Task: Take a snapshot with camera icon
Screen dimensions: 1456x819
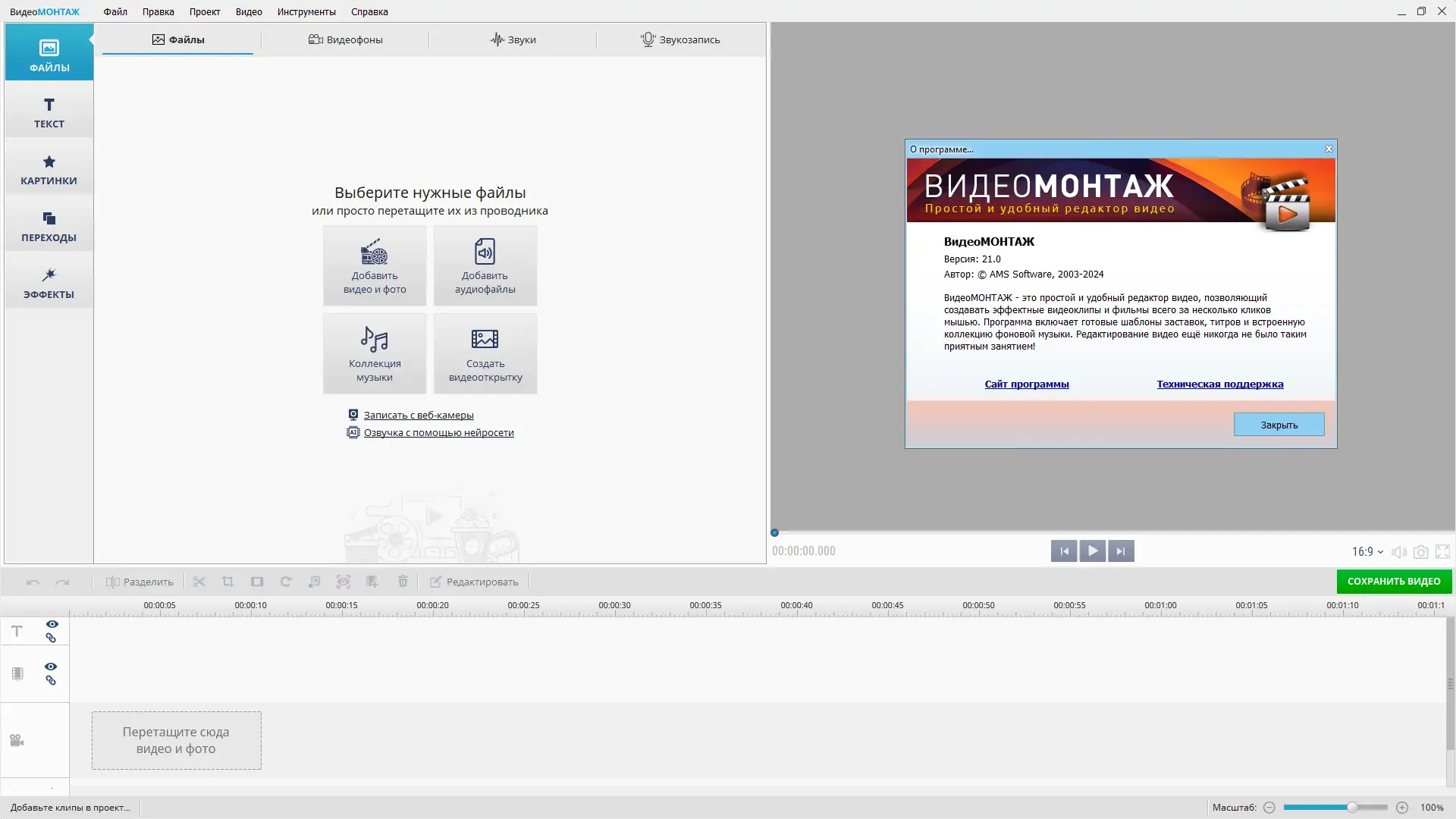Action: 1420,552
